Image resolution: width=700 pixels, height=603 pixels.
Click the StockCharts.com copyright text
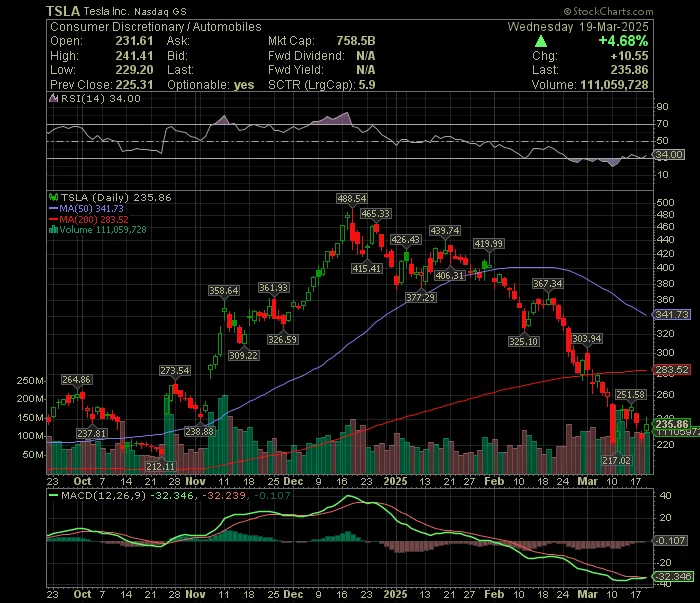(608, 11)
